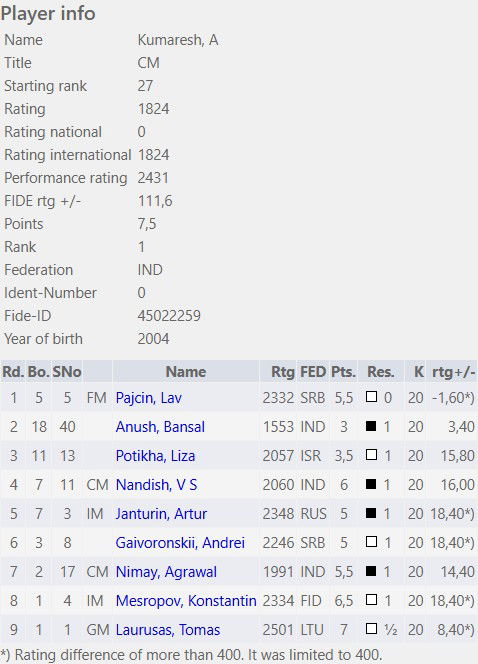
Task: Click the rtg+/- column header
Action: 452,372
